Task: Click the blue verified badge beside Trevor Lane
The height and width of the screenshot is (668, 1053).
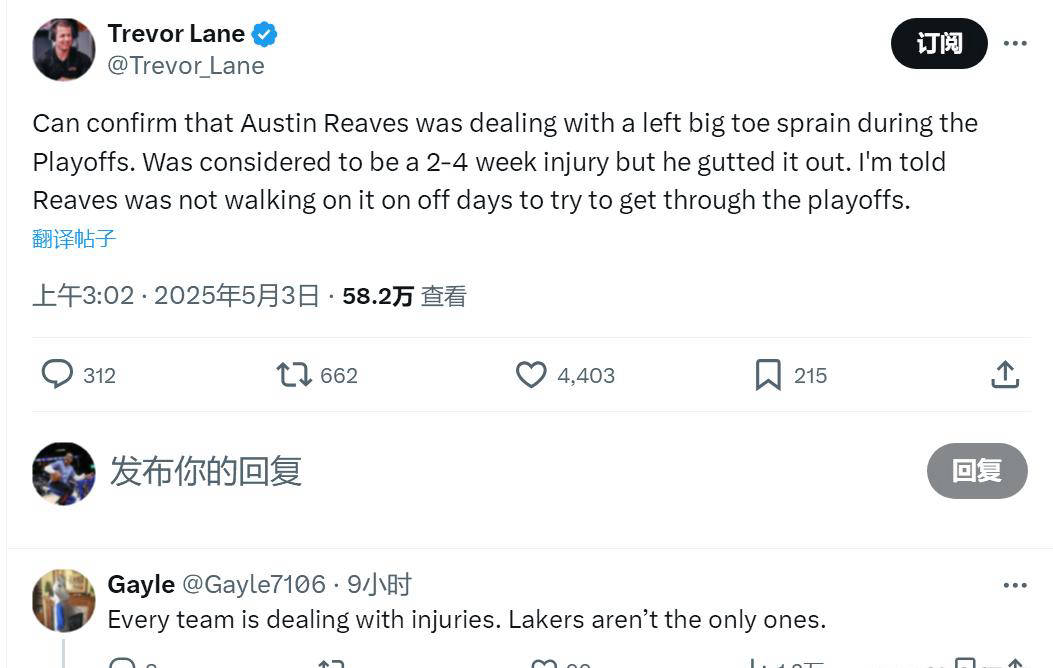Action: click(x=264, y=34)
